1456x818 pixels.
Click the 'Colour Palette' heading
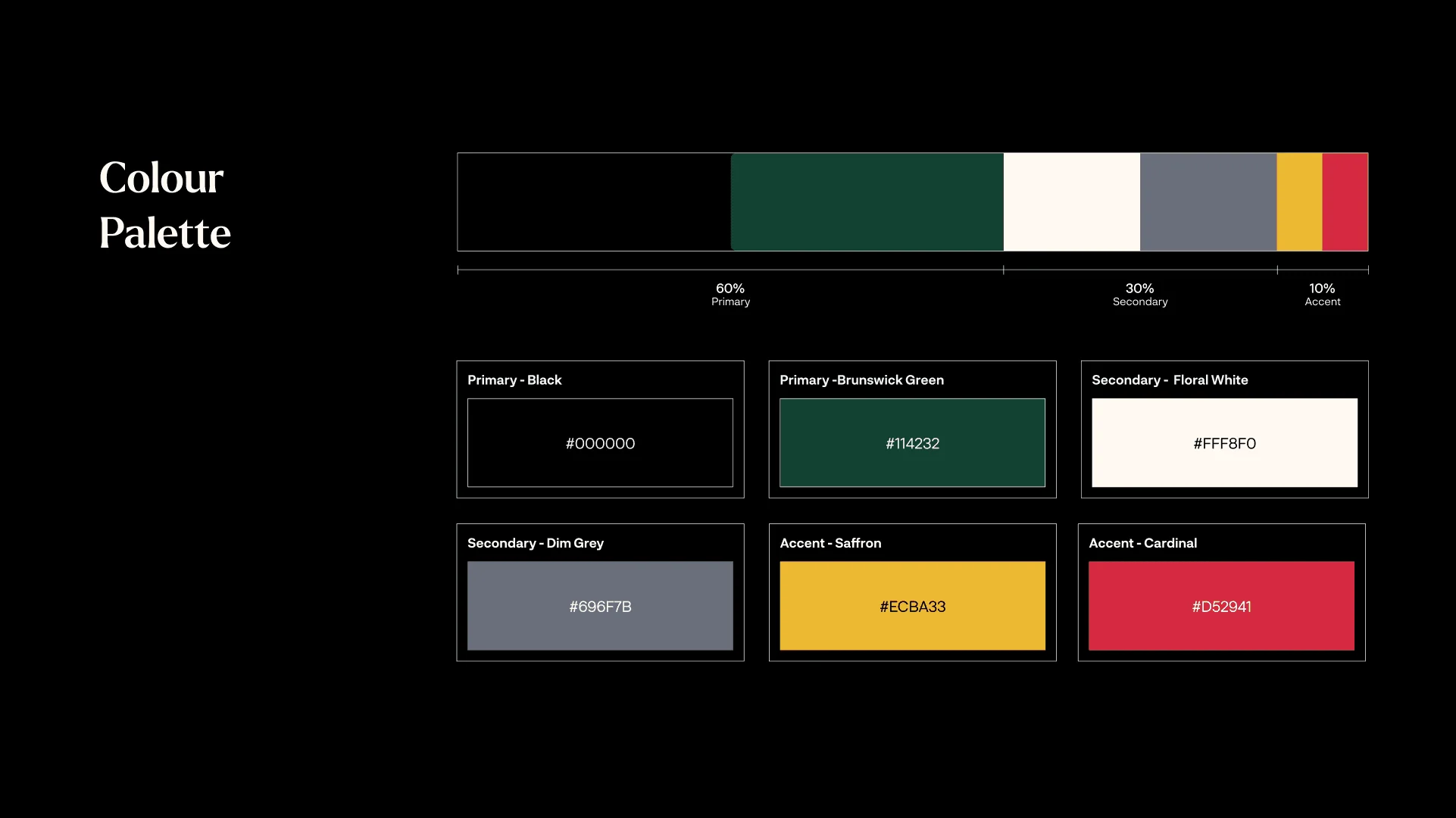[165, 204]
